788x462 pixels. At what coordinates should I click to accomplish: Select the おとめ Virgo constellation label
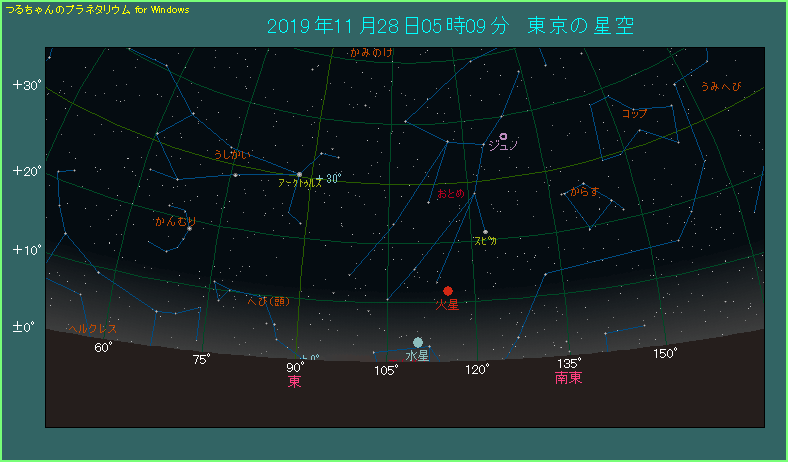click(451, 193)
